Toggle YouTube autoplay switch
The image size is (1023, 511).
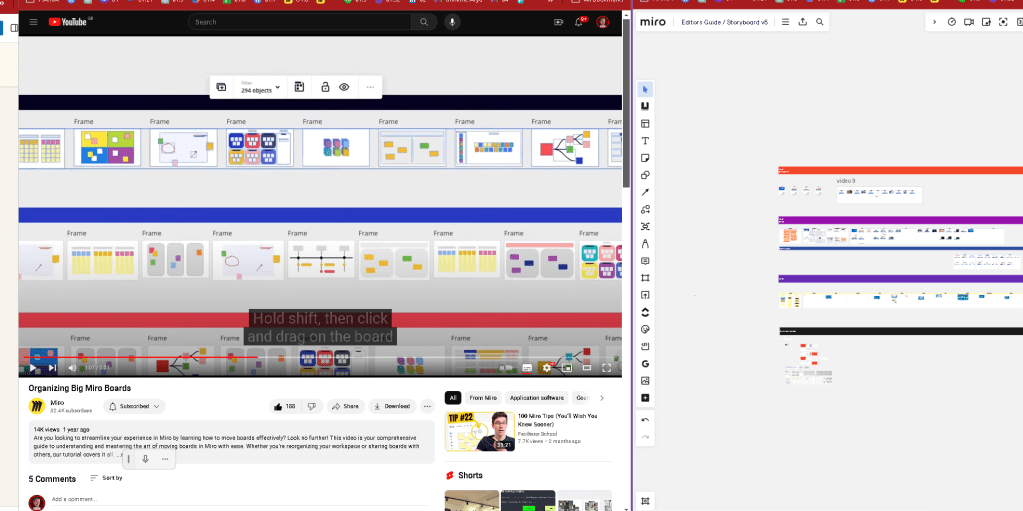point(506,368)
